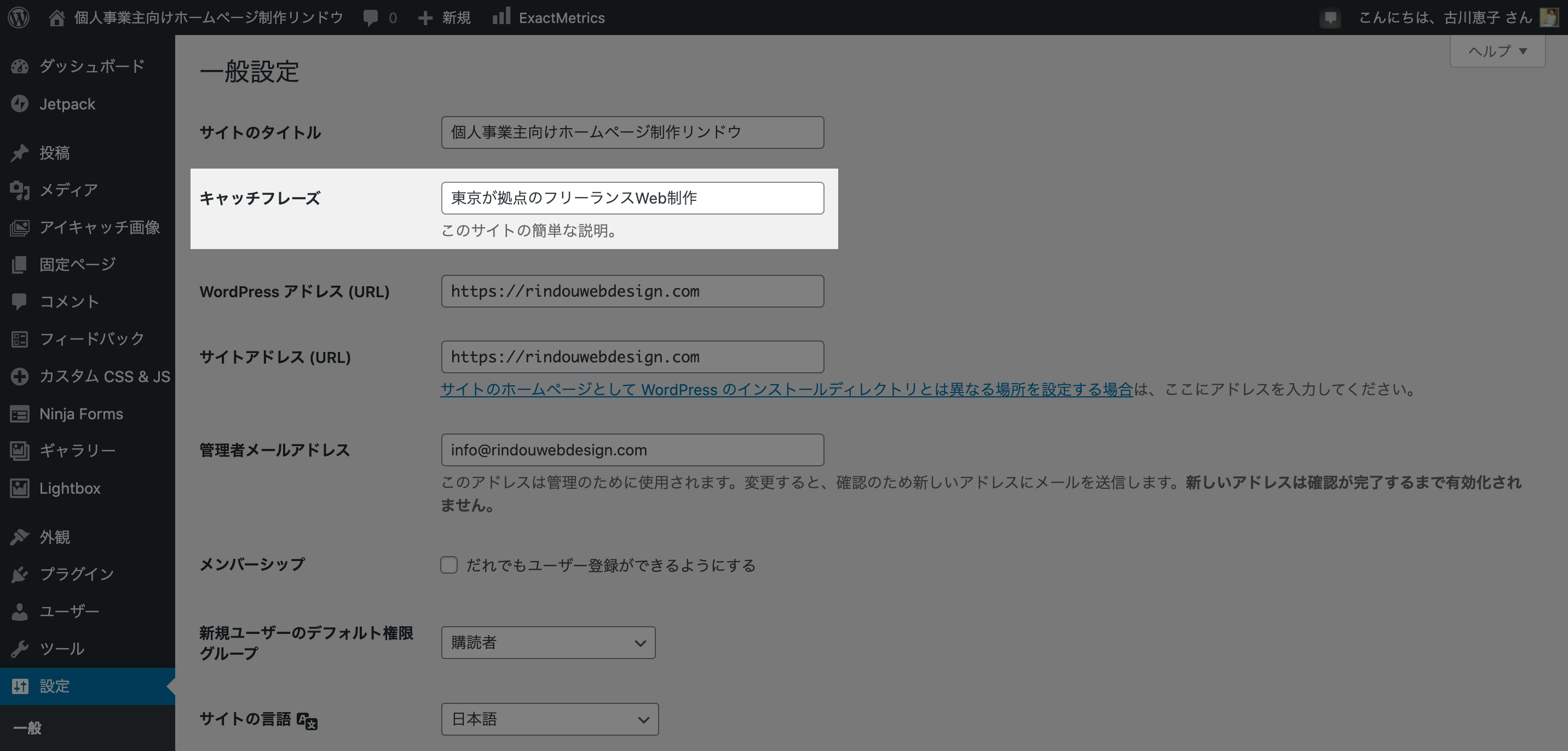Click the このサイトの簡単な説明。 description text
This screenshot has height=751, width=1568.
pos(529,230)
